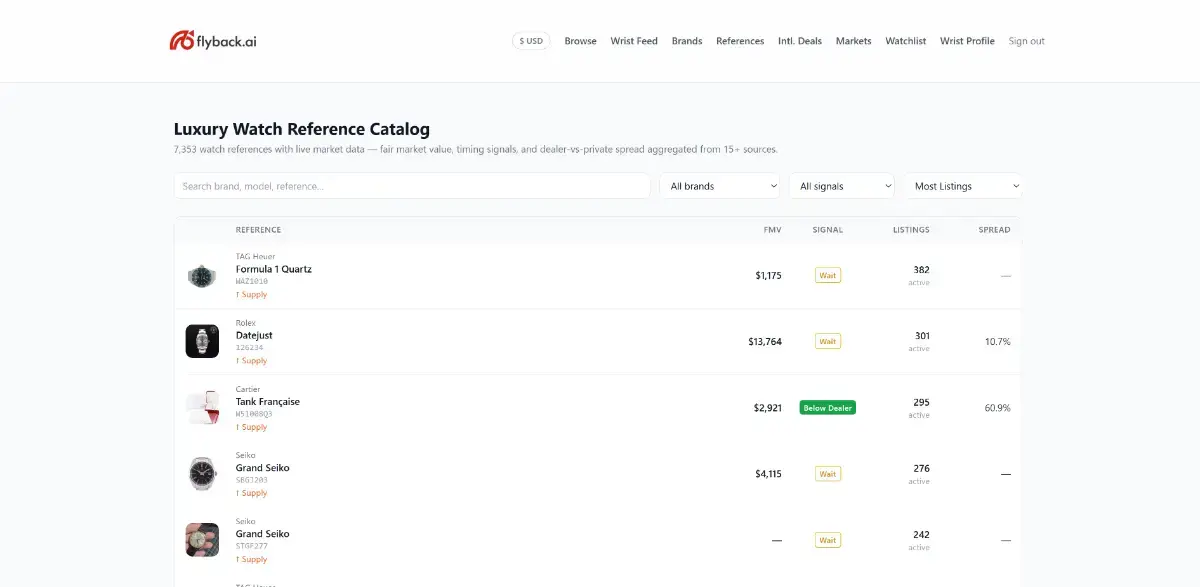Image resolution: width=1200 pixels, height=587 pixels.
Task: Click the $1,175 FMV value
Action: [x=768, y=275]
